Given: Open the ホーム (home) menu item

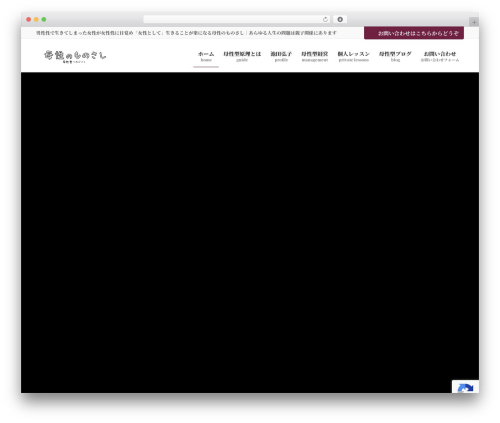Looking at the screenshot, I should (x=206, y=56).
